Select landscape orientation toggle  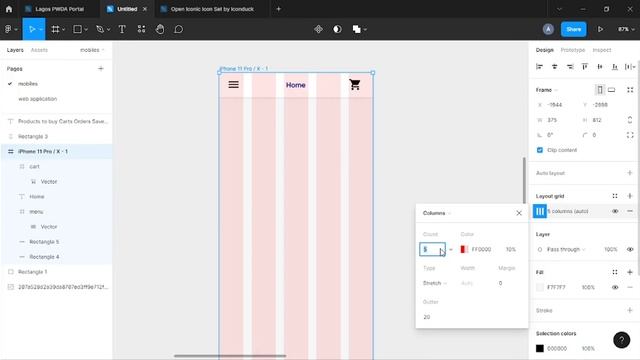[611, 90]
